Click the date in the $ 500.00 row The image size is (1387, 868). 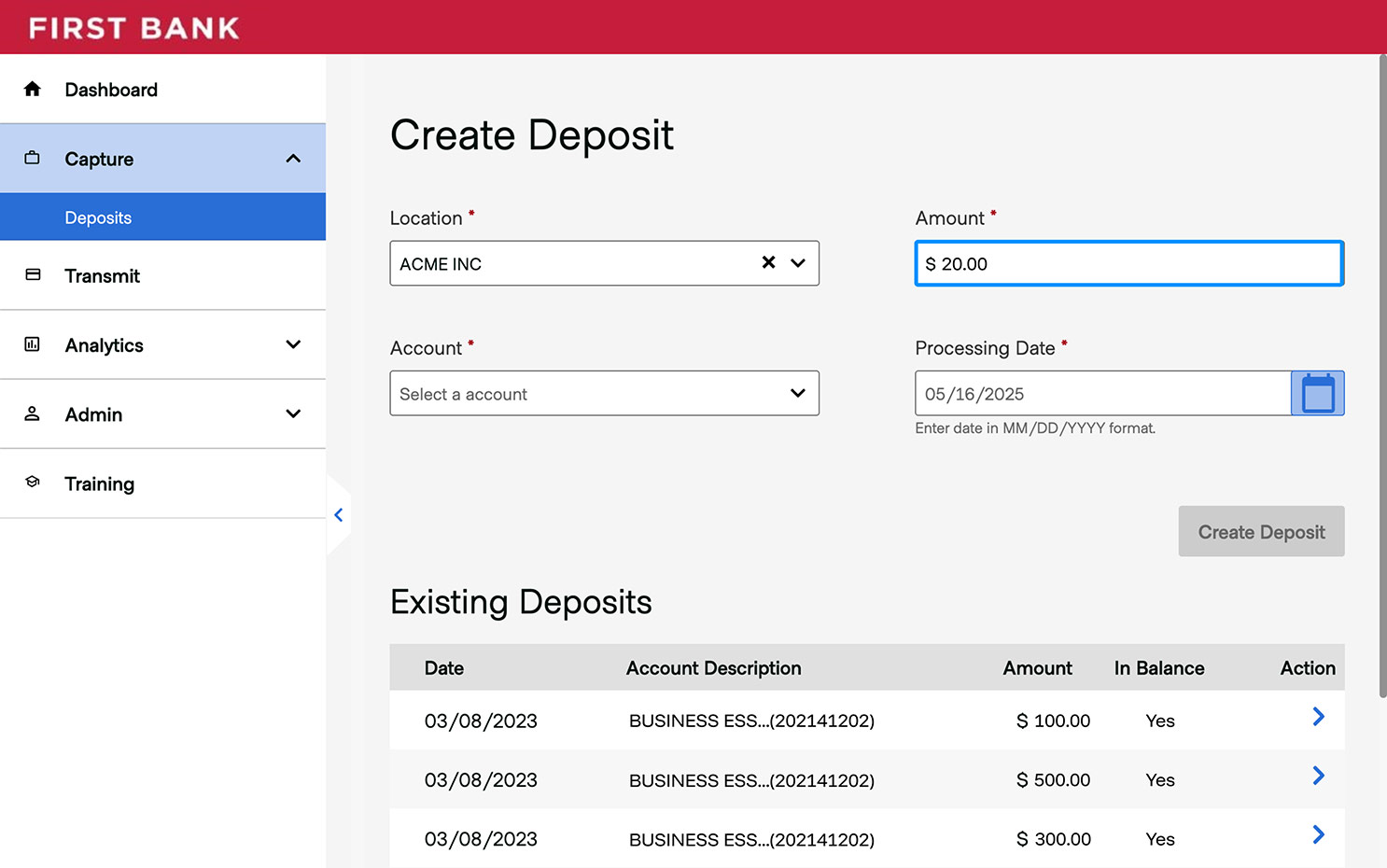click(x=481, y=780)
